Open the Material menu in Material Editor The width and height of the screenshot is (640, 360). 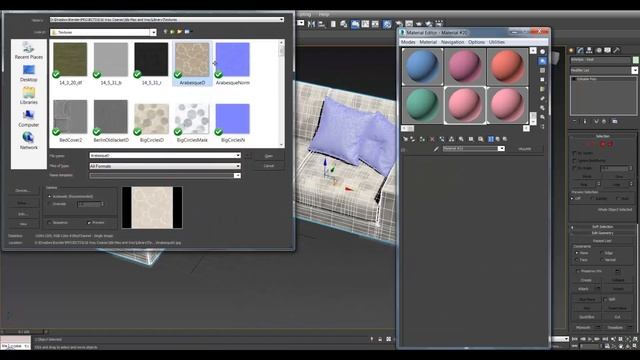point(428,42)
